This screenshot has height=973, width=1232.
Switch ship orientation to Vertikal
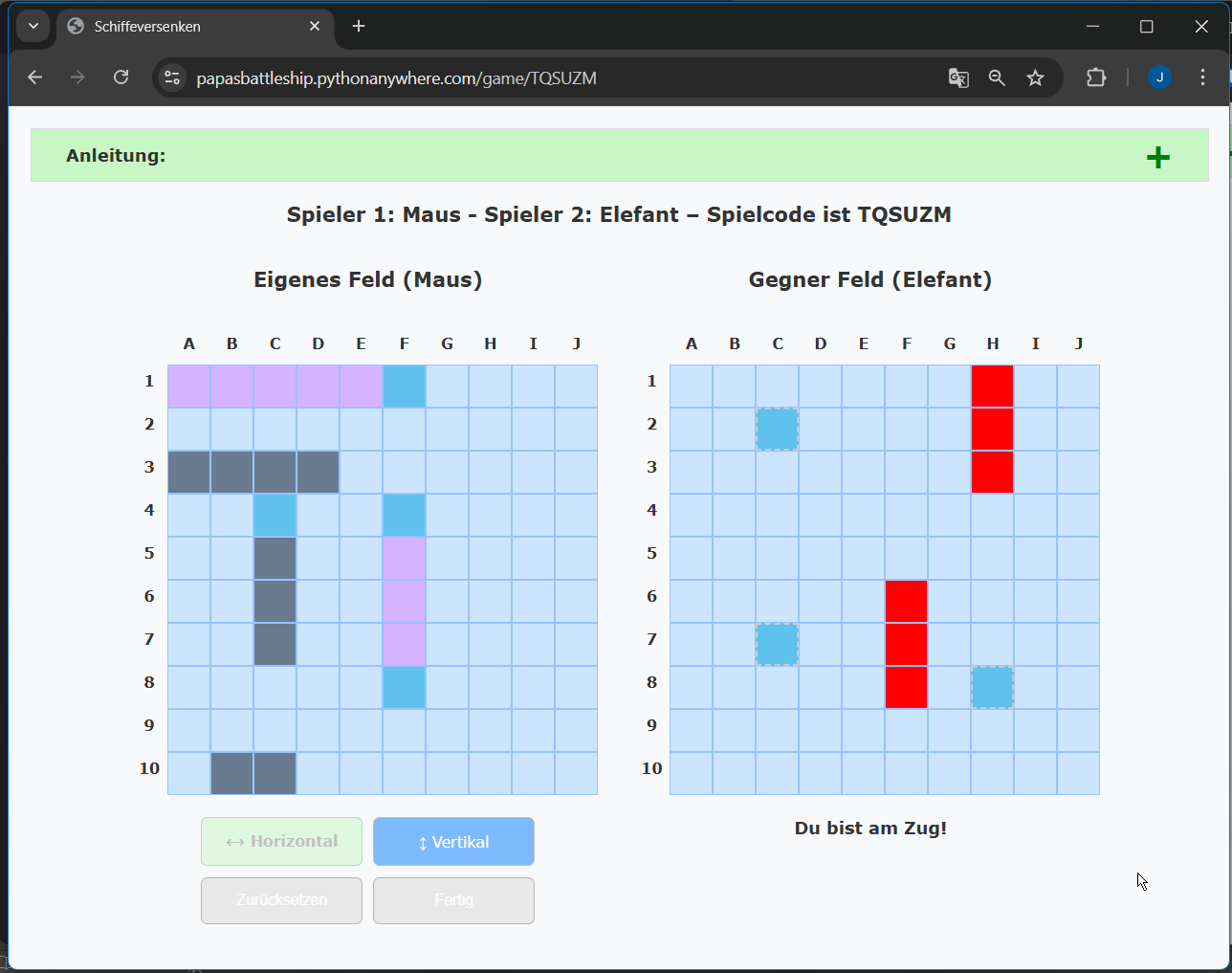click(453, 842)
